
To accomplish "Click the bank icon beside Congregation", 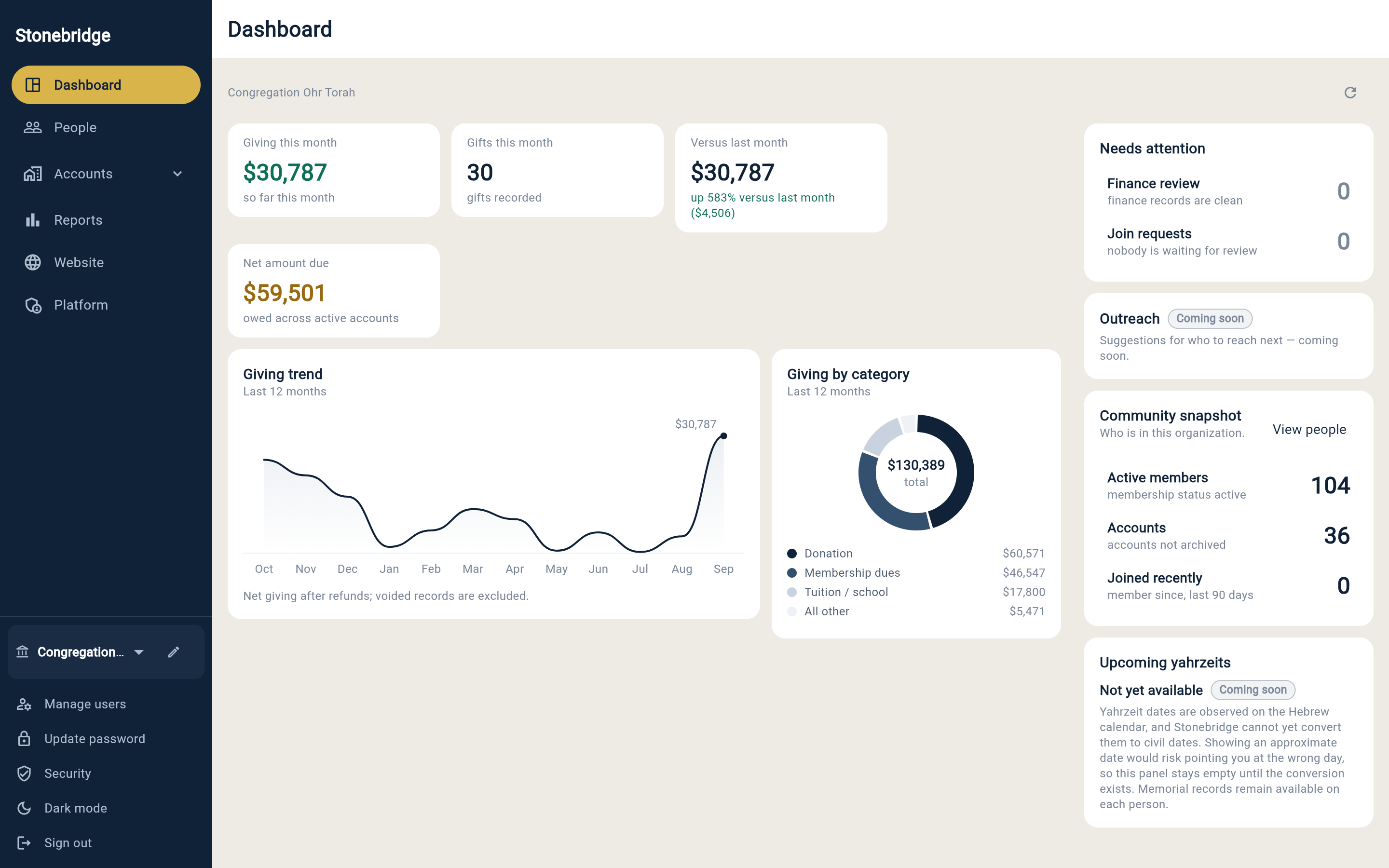I will pyautogui.click(x=22, y=652).
